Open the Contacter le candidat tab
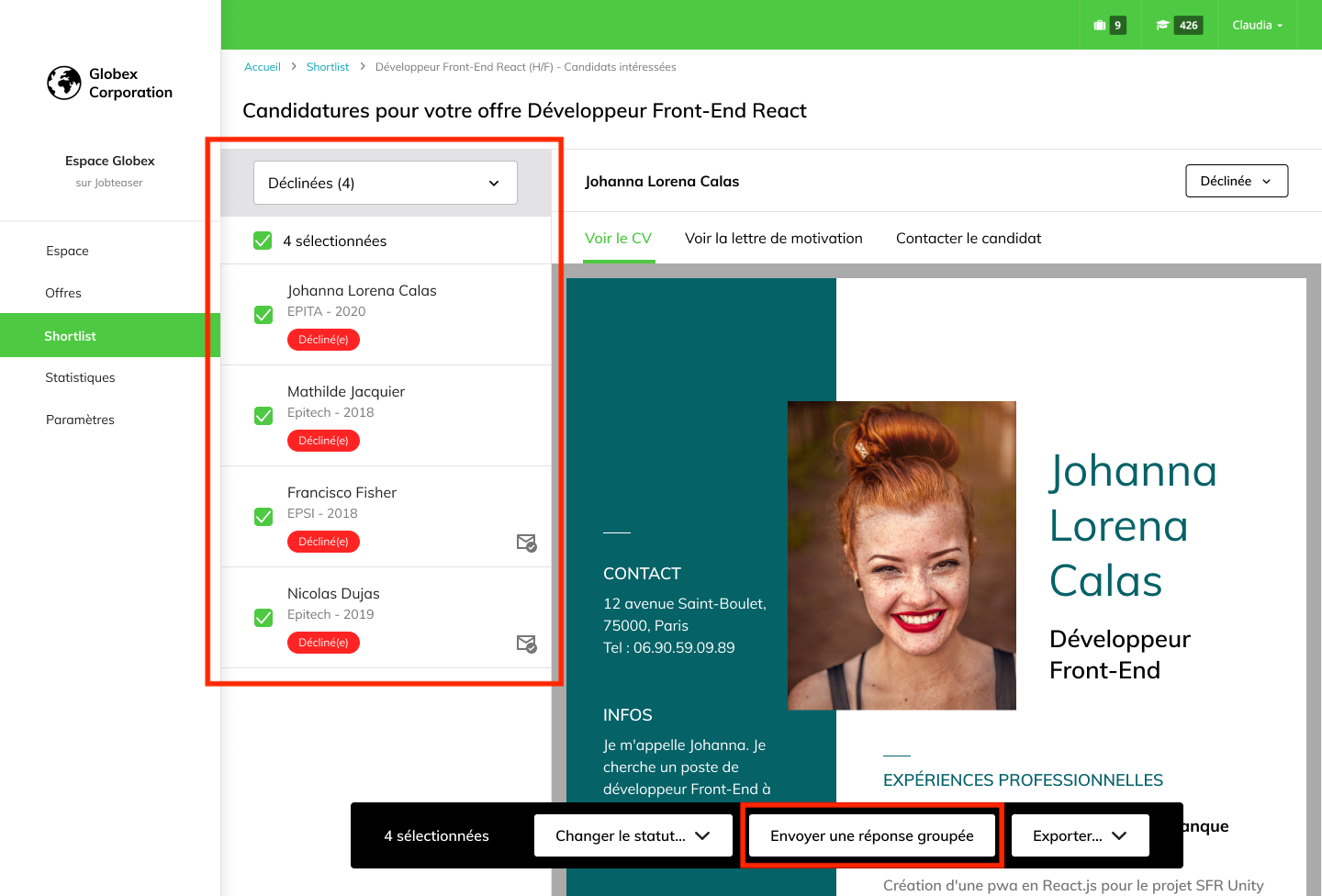Image resolution: width=1322 pixels, height=896 pixels. [x=969, y=239]
